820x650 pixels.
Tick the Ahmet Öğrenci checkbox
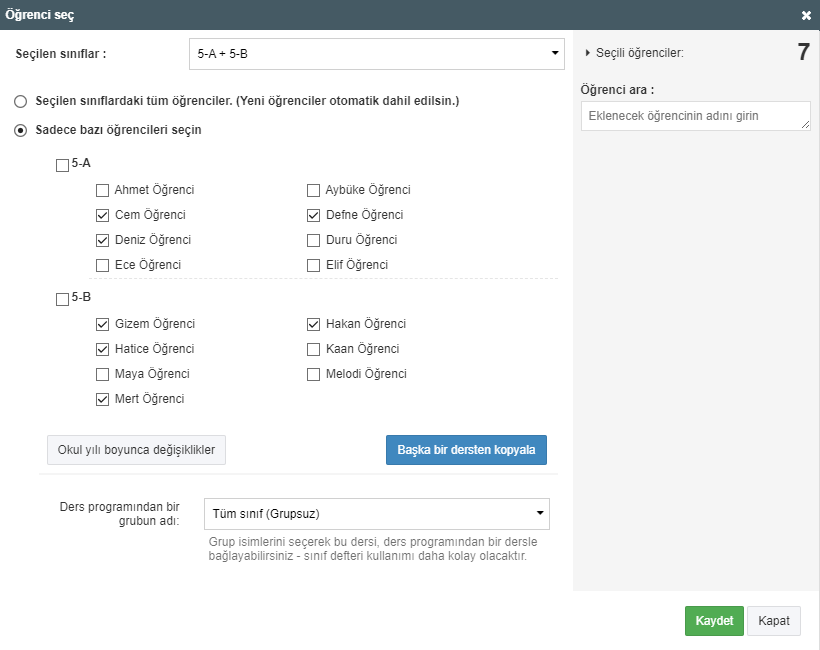pos(102,190)
